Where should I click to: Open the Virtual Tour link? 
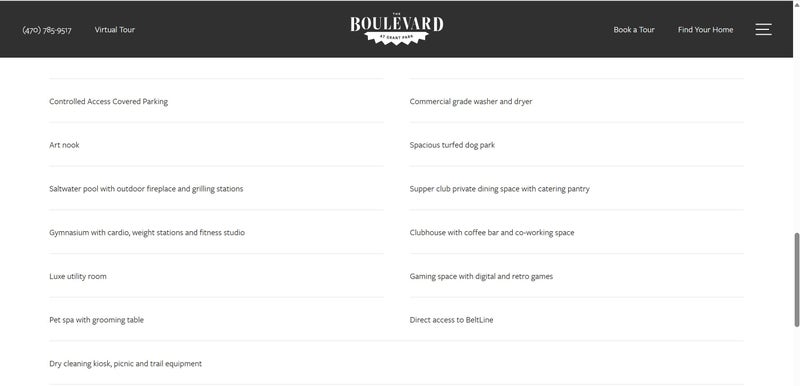tap(115, 30)
